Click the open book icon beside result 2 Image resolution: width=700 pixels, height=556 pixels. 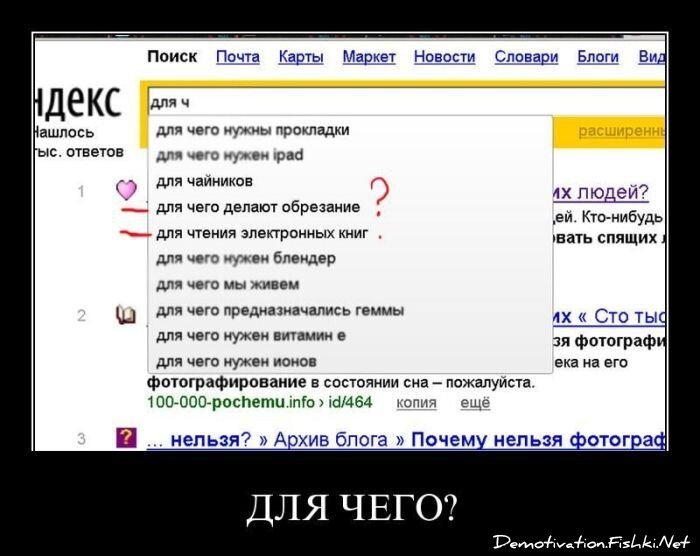pyautogui.click(x=126, y=315)
